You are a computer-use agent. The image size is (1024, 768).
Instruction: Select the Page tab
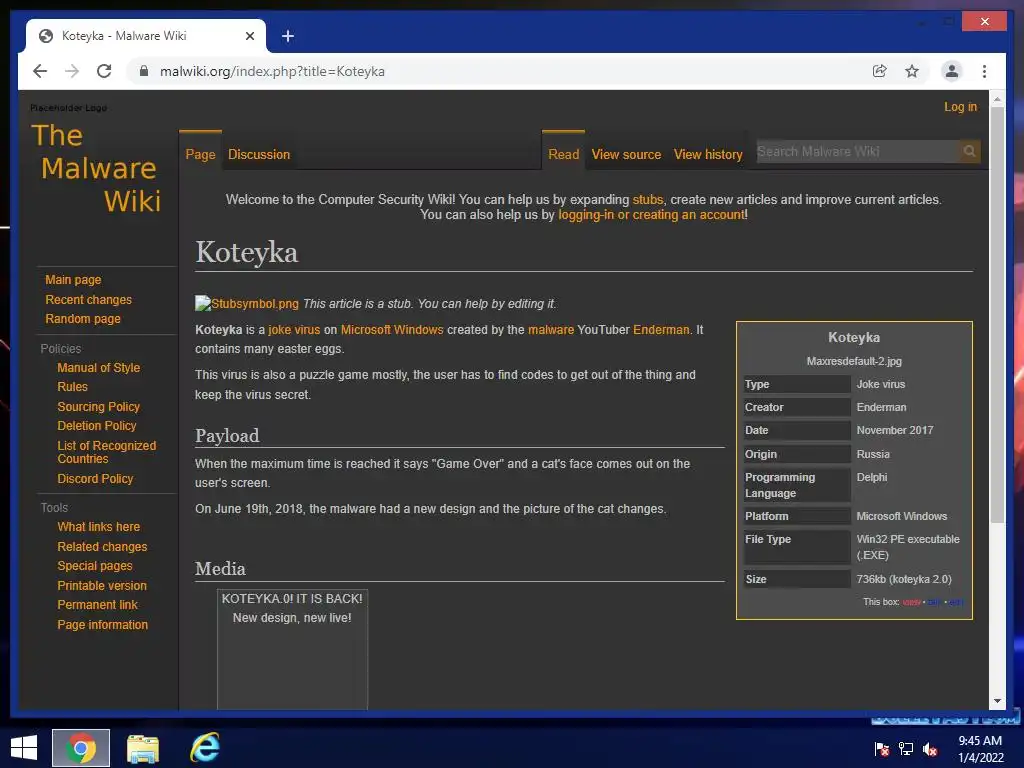[x=200, y=154]
